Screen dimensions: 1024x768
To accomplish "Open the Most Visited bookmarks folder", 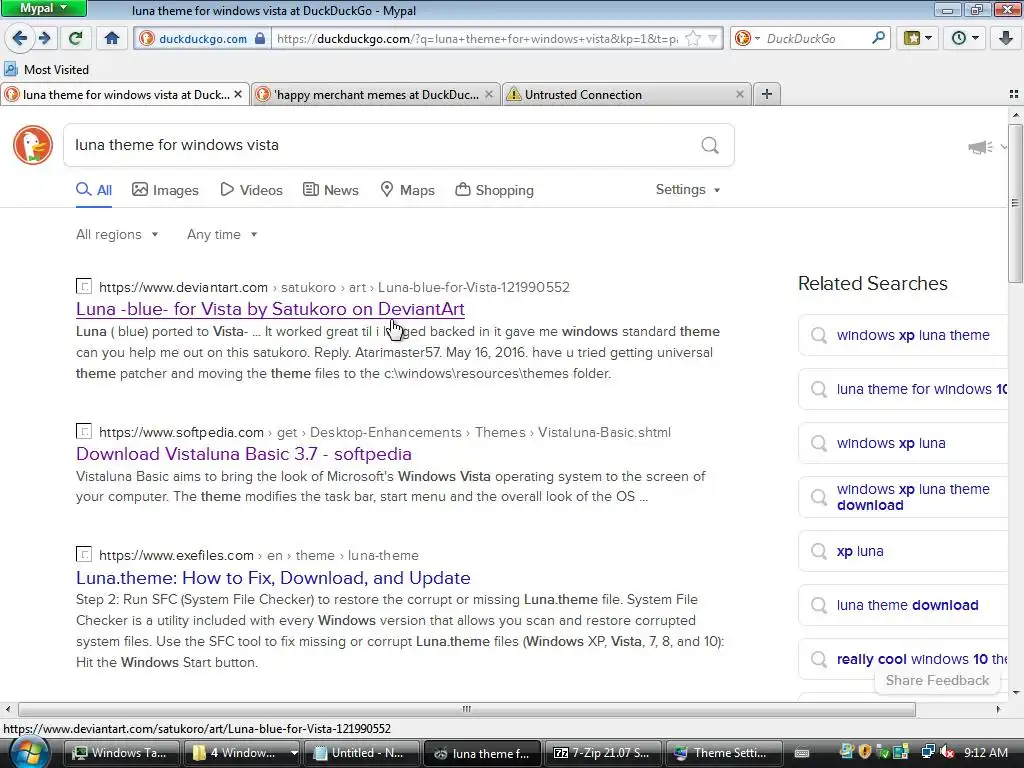I will (x=46, y=69).
